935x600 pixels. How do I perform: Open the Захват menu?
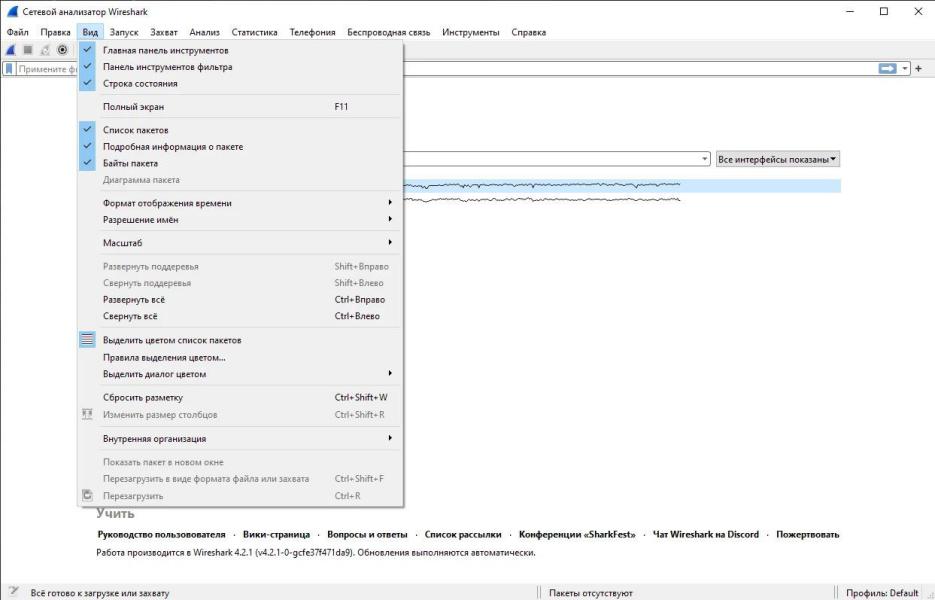[164, 32]
